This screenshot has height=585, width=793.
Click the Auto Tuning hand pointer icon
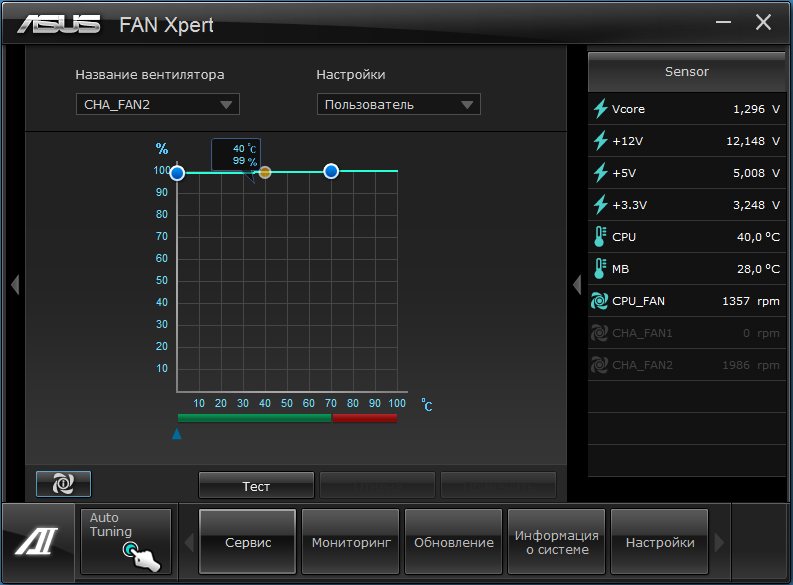pos(142,557)
